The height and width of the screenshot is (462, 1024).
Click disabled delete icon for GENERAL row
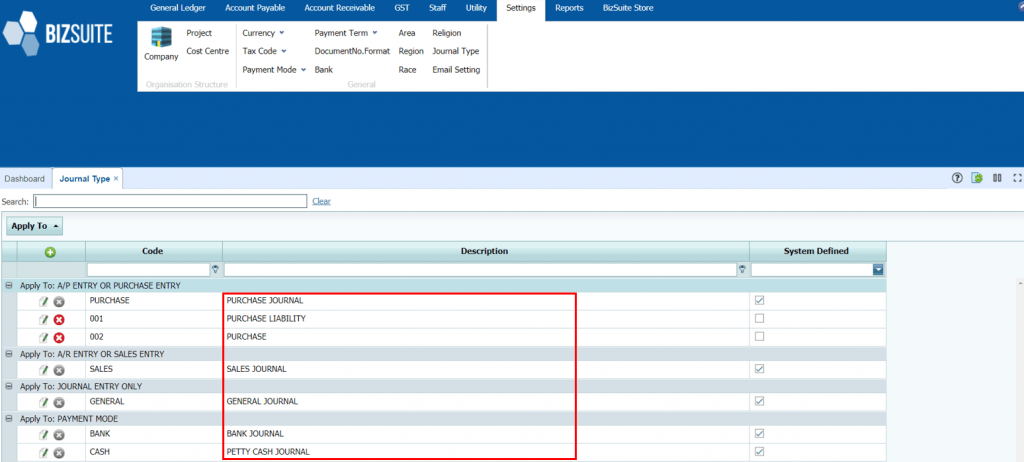tap(59, 403)
